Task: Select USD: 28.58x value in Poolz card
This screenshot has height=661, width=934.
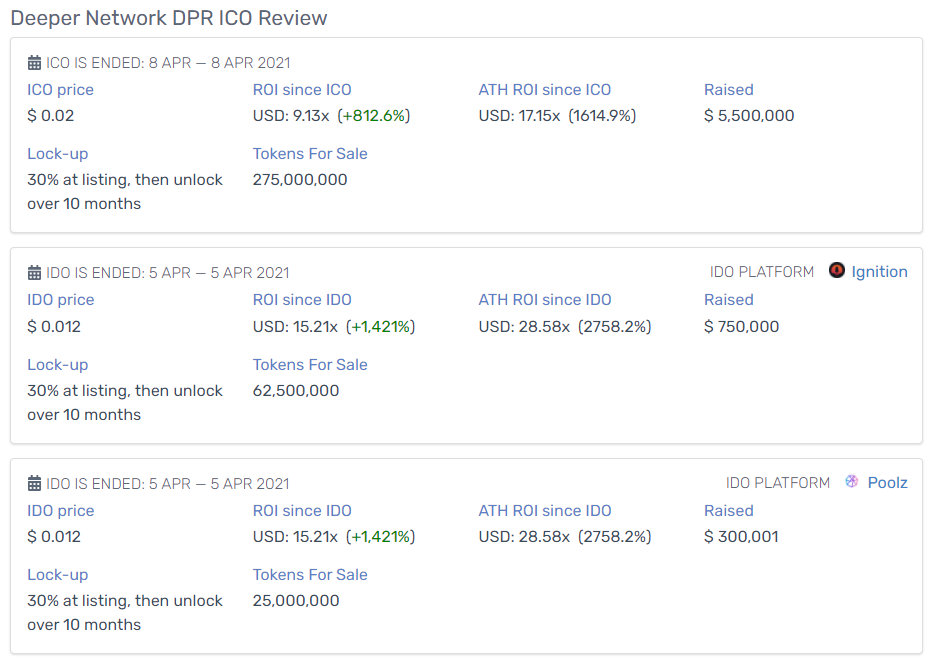Action: [x=524, y=537]
